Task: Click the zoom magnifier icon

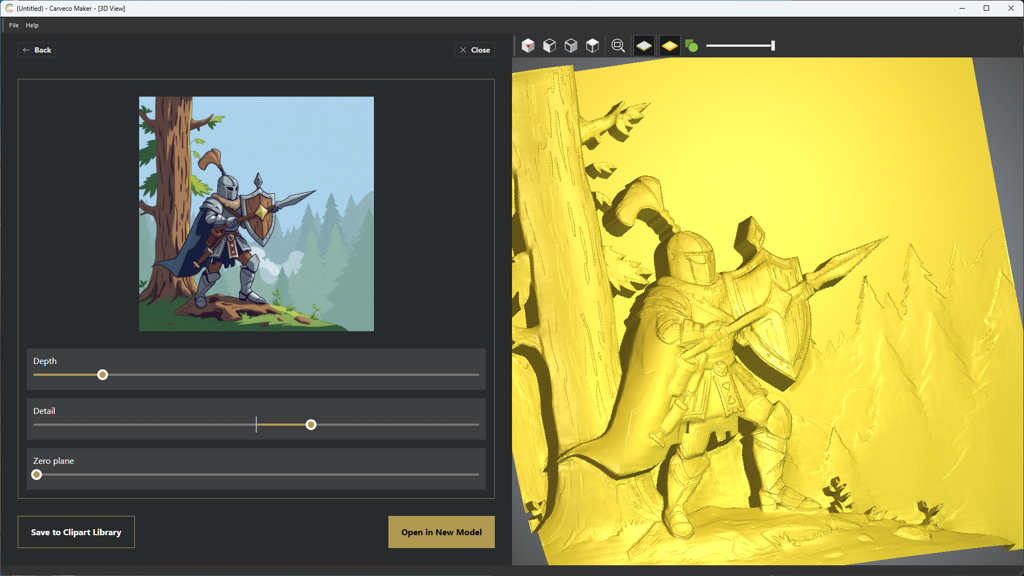Action: click(x=618, y=46)
